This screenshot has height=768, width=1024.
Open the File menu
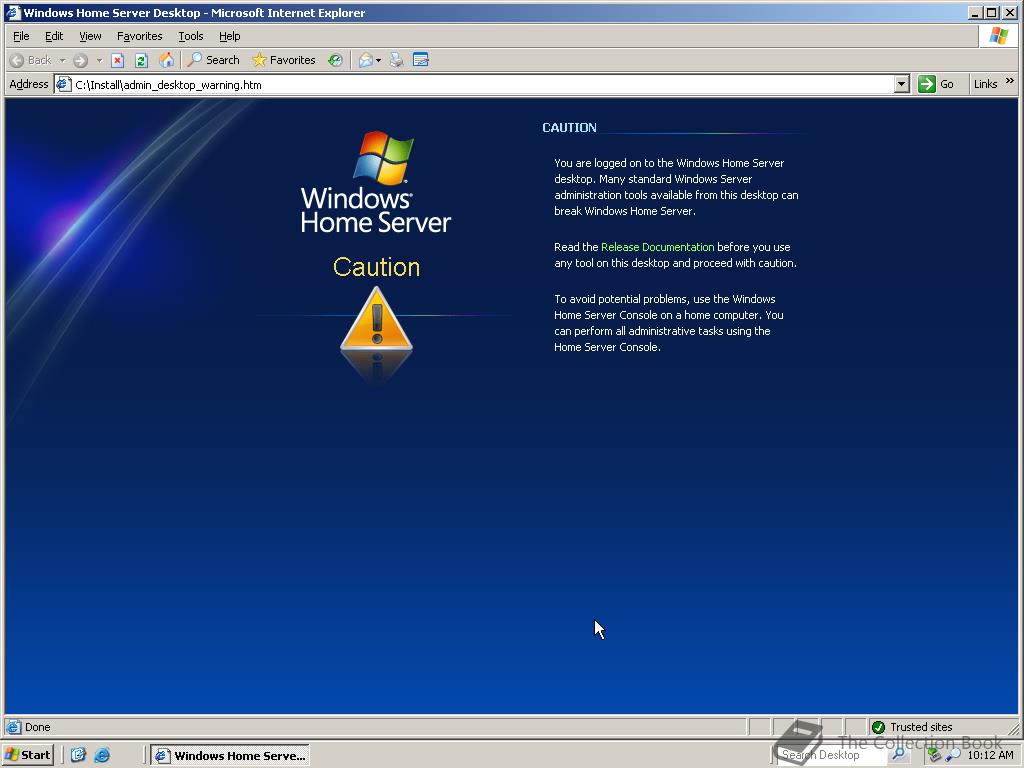(21, 36)
